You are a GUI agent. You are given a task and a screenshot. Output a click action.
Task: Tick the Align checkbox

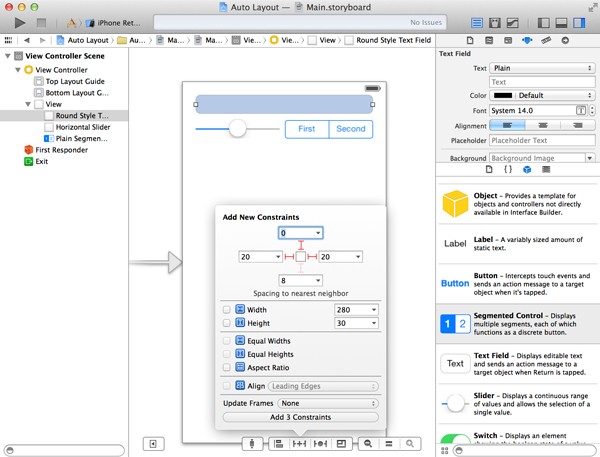[x=227, y=386]
